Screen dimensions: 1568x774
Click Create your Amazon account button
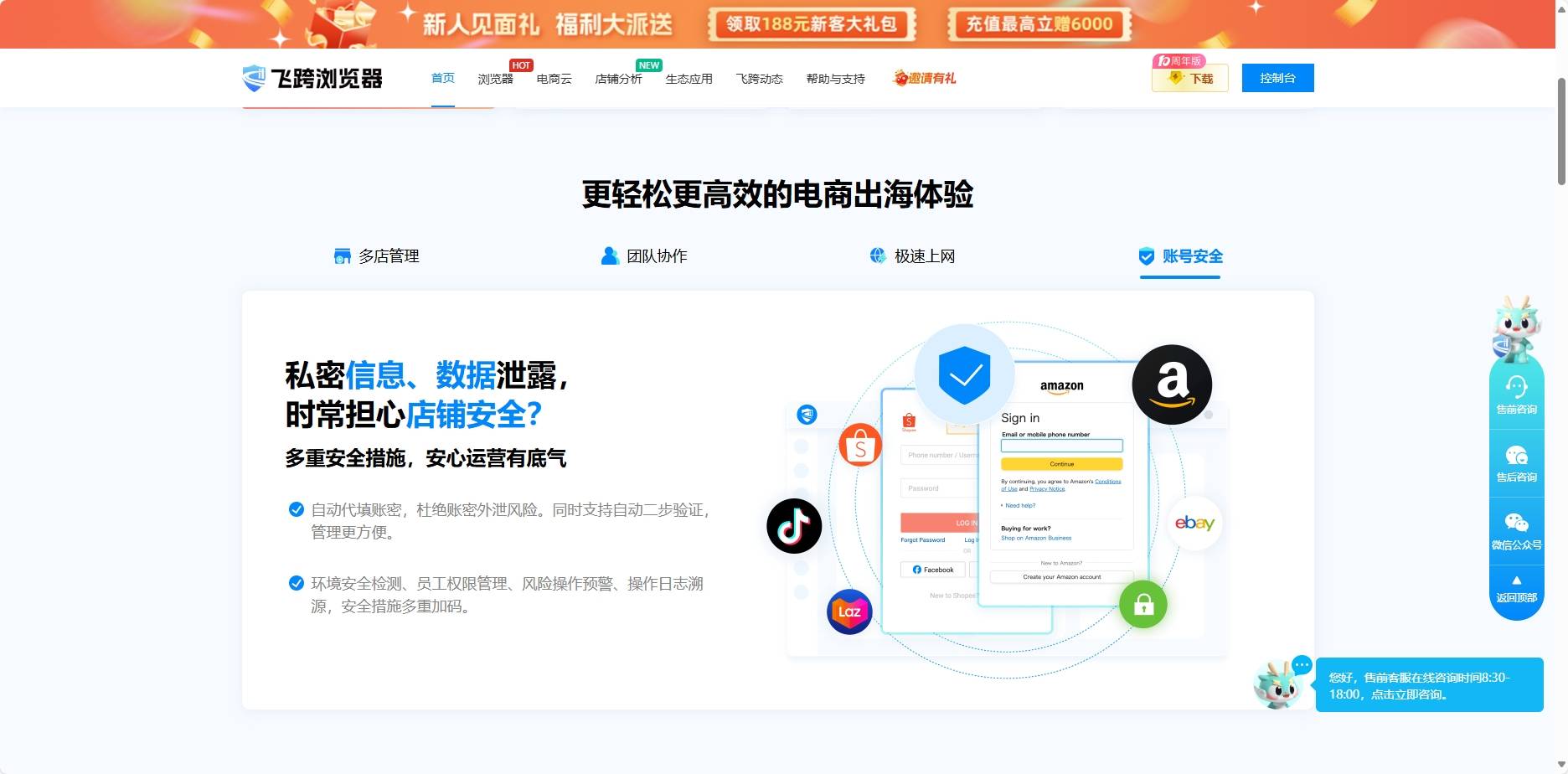(1061, 577)
